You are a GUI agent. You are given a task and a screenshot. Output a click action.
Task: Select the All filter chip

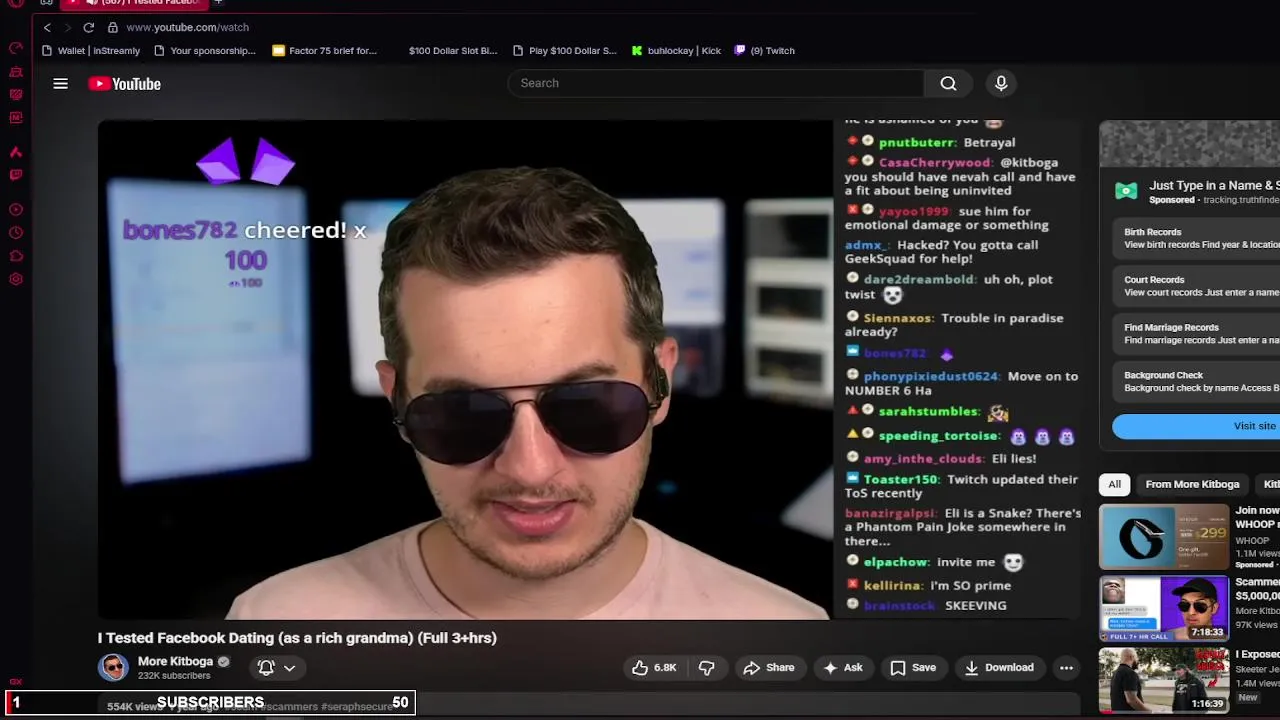(x=1114, y=485)
